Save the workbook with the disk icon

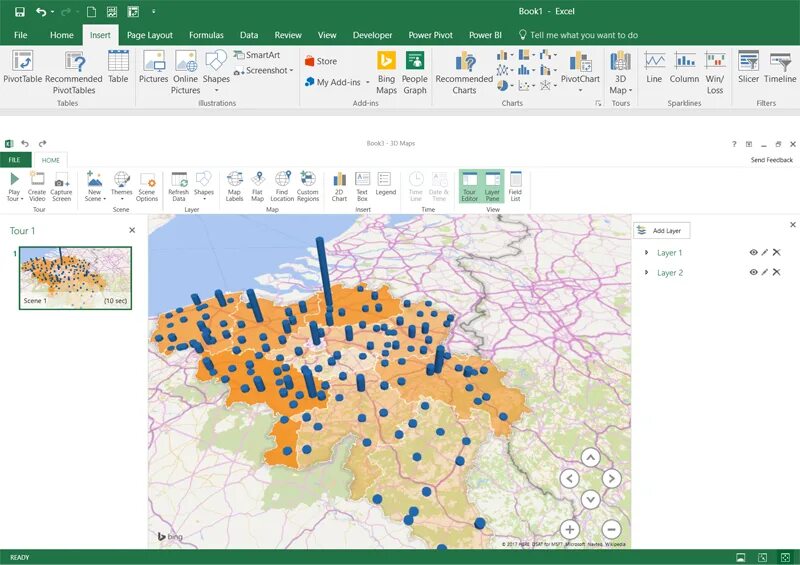click(x=20, y=11)
